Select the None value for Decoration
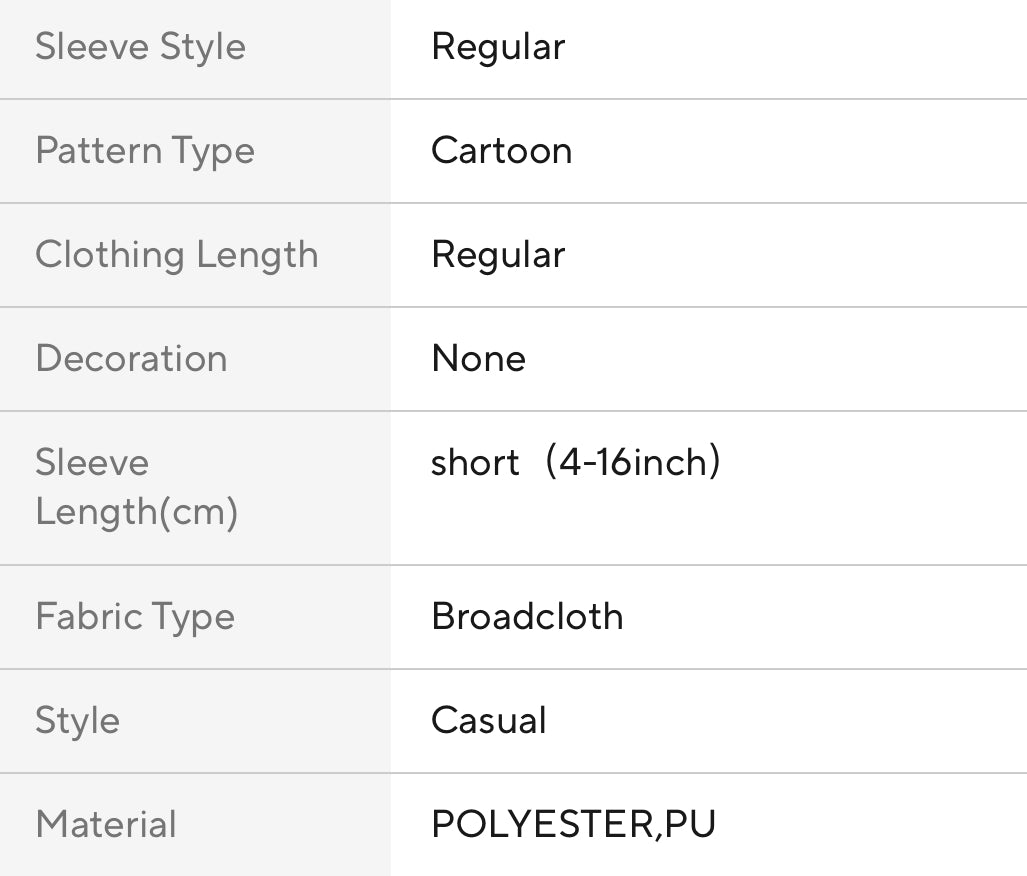The image size is (1027, 876). click(x=478, y=359)
